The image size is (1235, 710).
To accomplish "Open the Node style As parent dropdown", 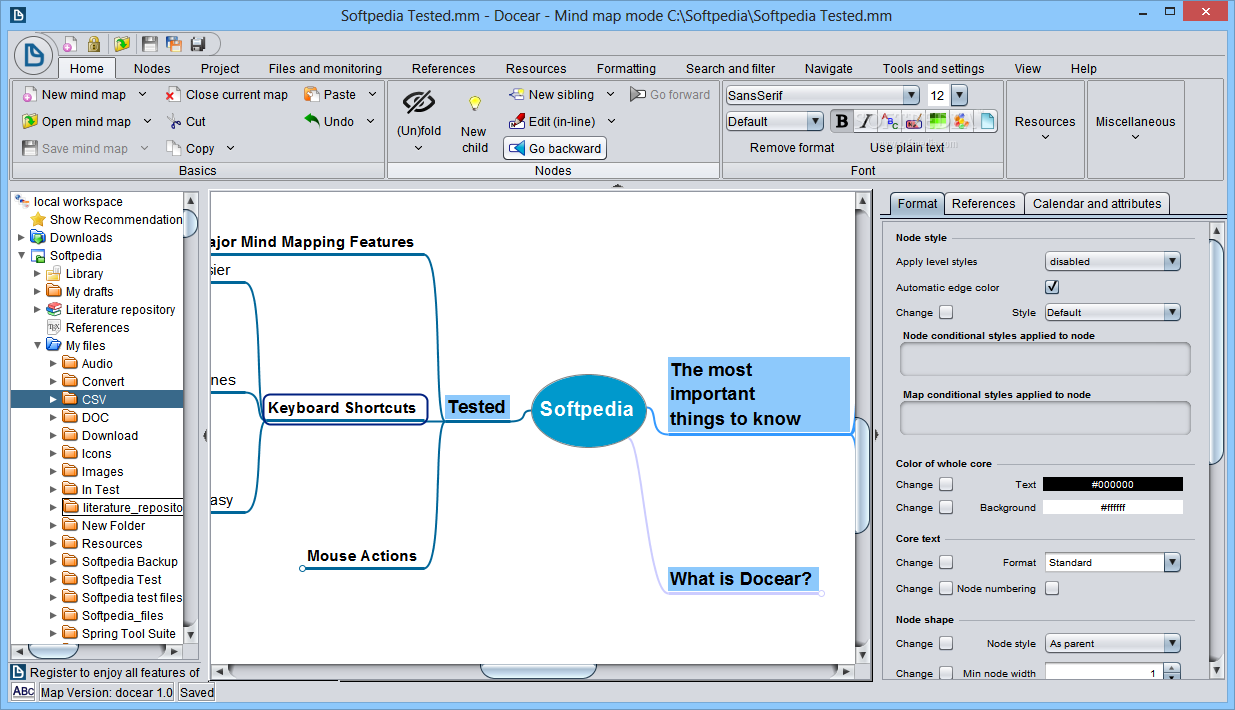I will pos(1113,643).
